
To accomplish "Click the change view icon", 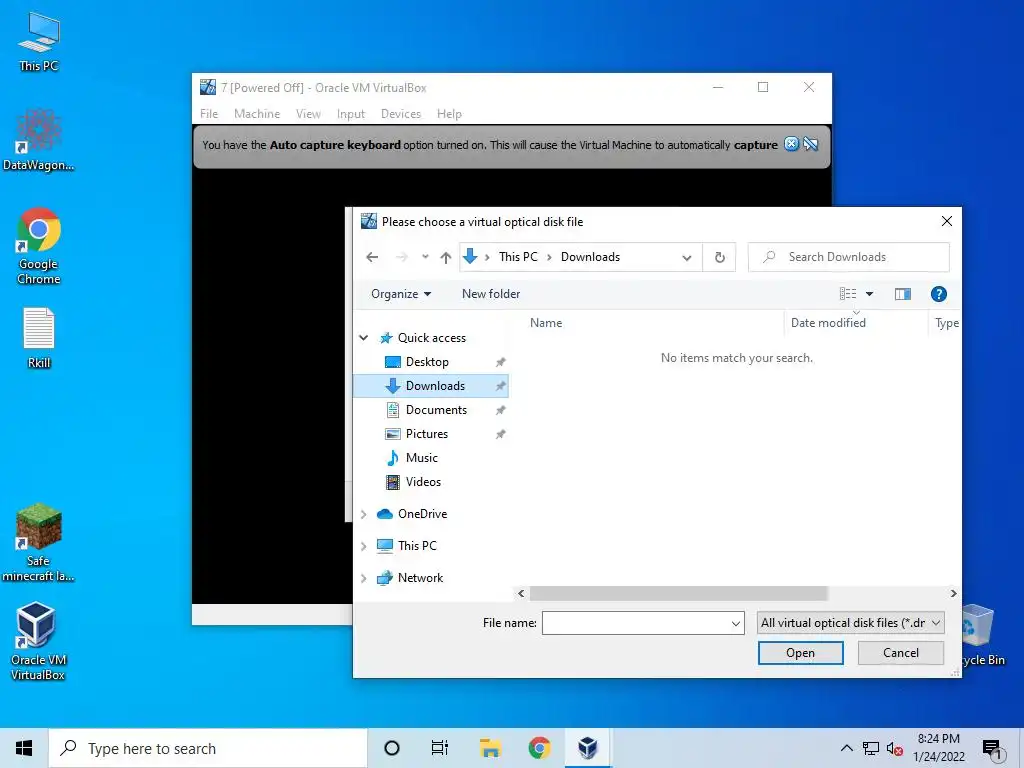I will [848, 294].
